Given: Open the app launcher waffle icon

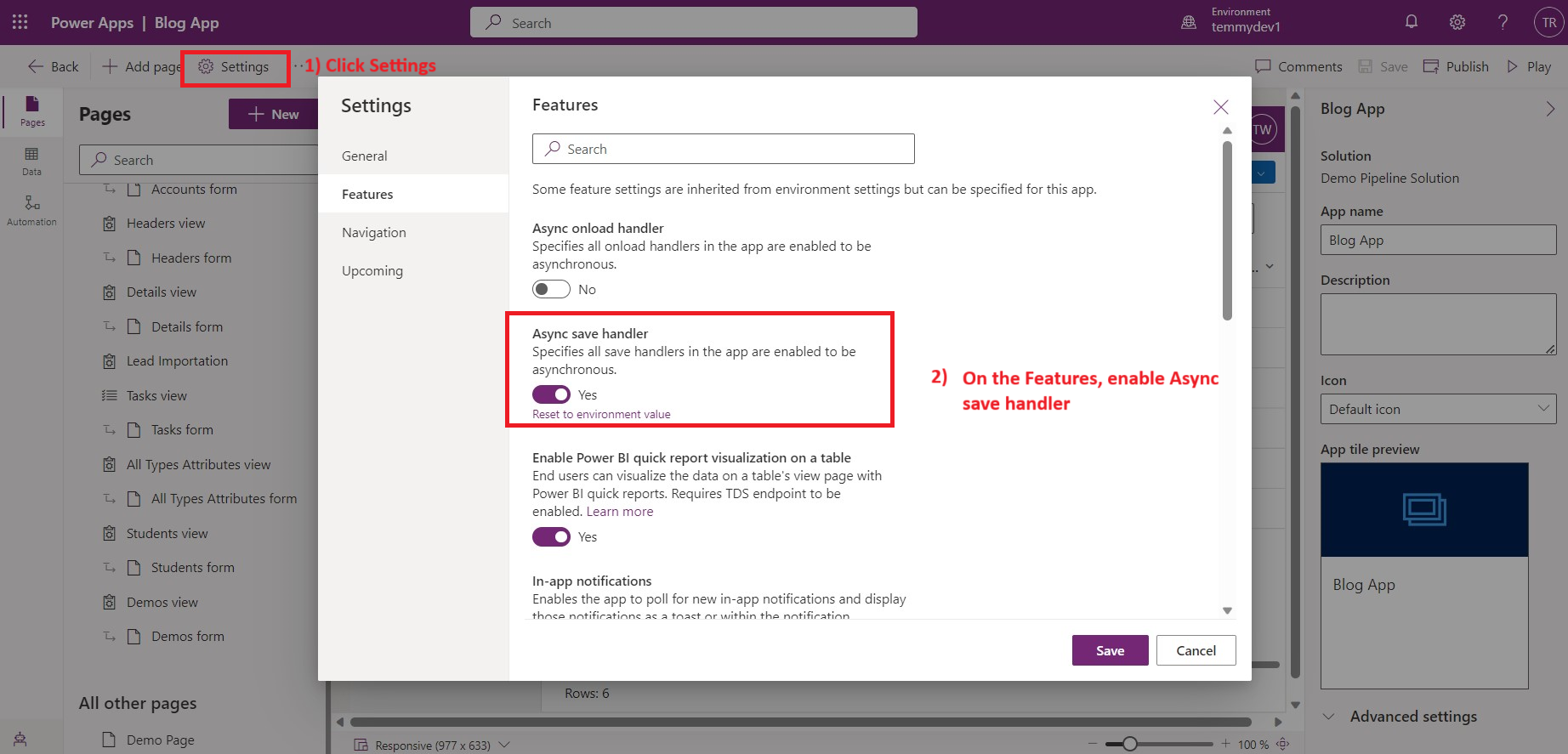Looking at the screenshot, I should coord(20,22).
